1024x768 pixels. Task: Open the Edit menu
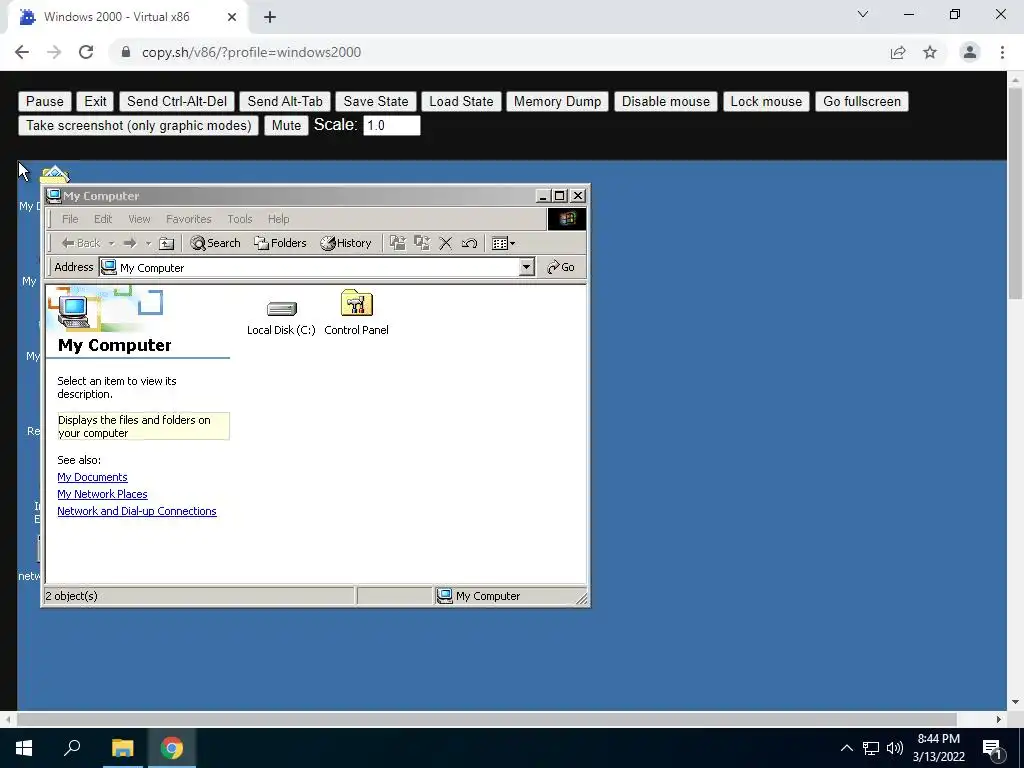(103, 219)
